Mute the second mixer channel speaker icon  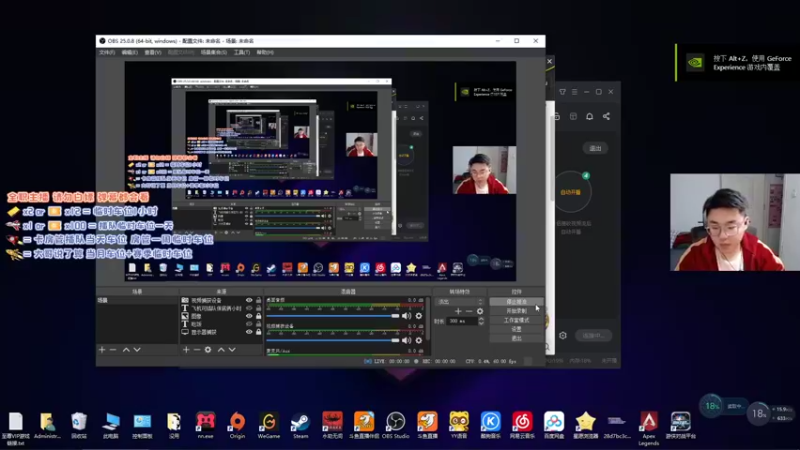(x=407, y=340)
